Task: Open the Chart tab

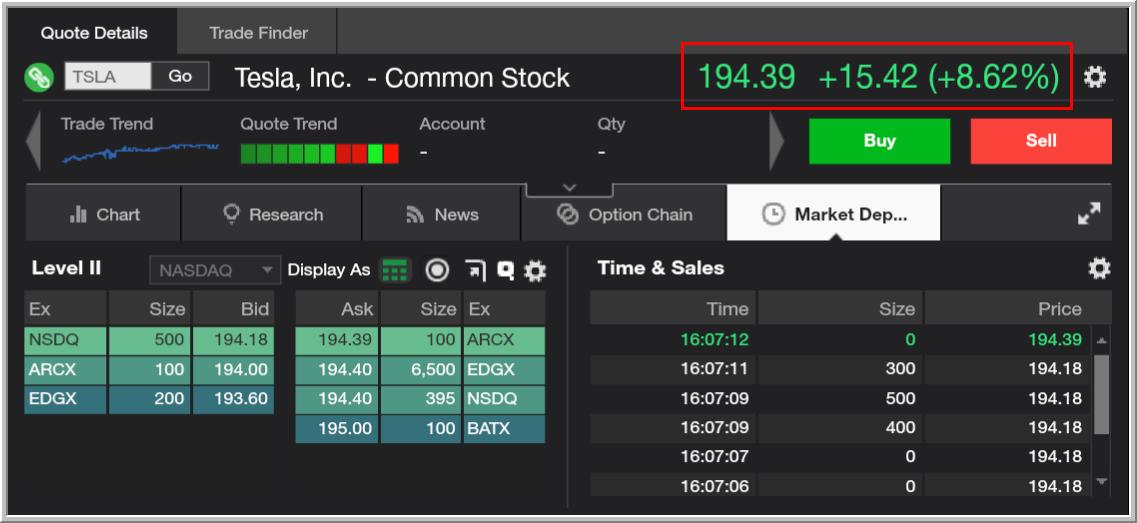Action: pos(104,213)
